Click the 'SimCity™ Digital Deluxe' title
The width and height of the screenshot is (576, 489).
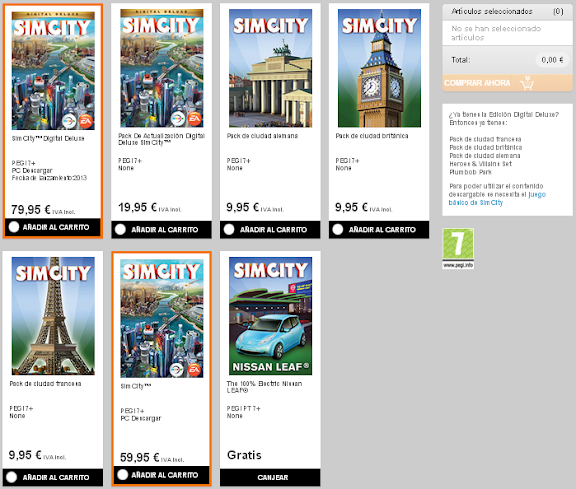coord(48,139)
